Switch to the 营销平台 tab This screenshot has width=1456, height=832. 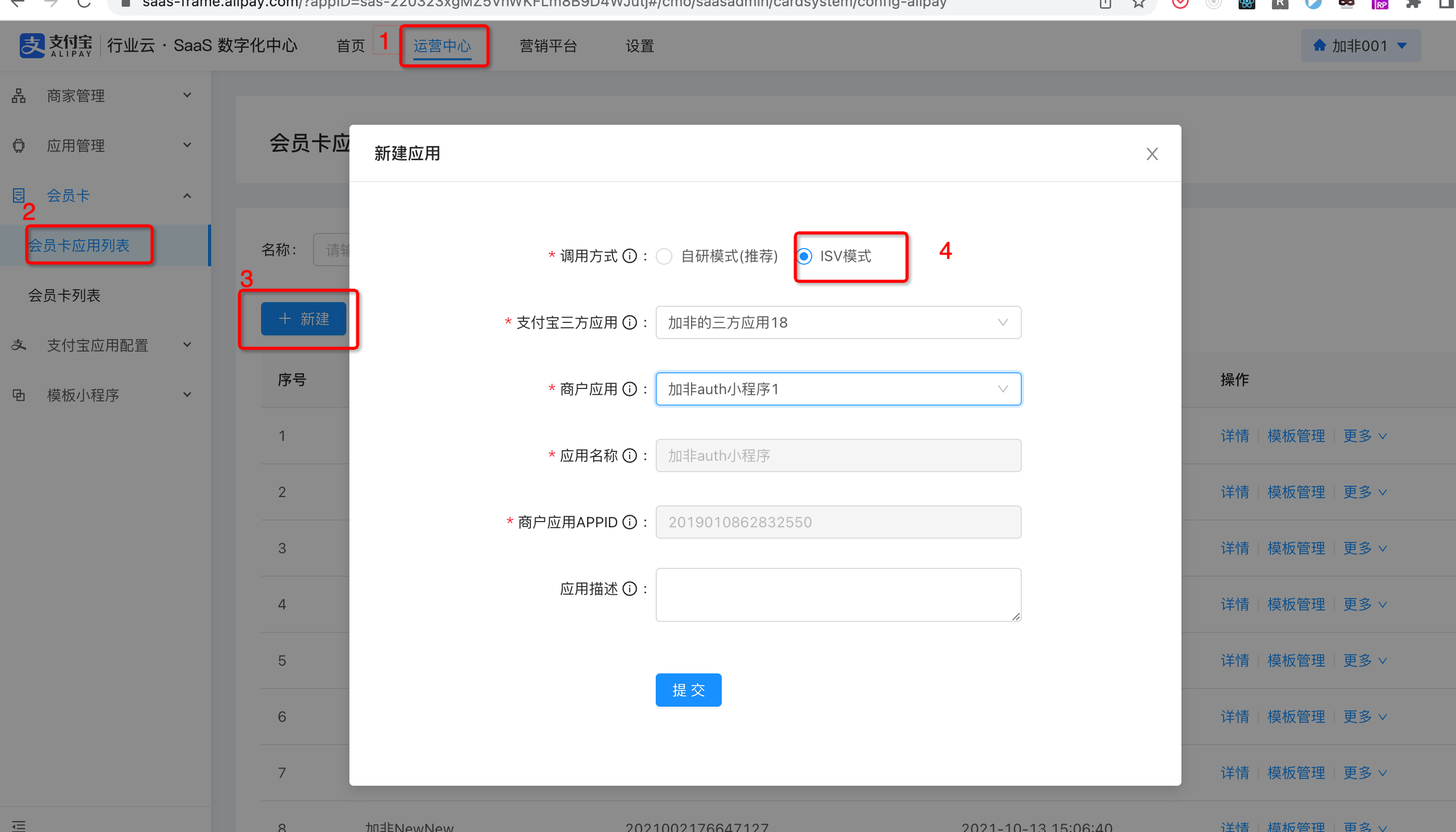(x=548, y=46)
